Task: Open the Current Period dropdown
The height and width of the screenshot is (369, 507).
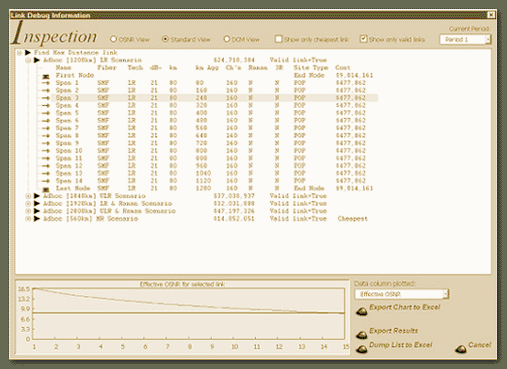Action: pyautogui.click(x=488, y=39)
